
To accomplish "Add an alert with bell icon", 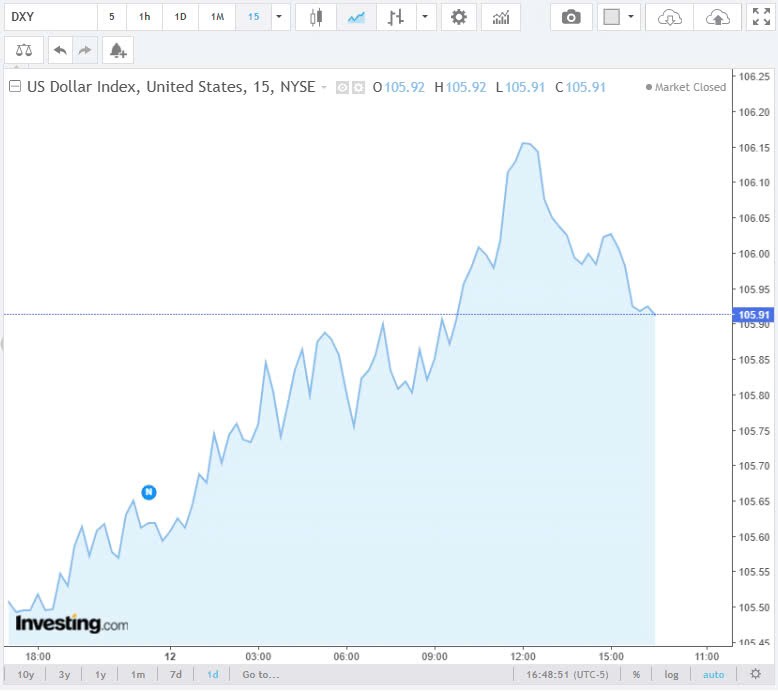I will [x=118, y=50].
